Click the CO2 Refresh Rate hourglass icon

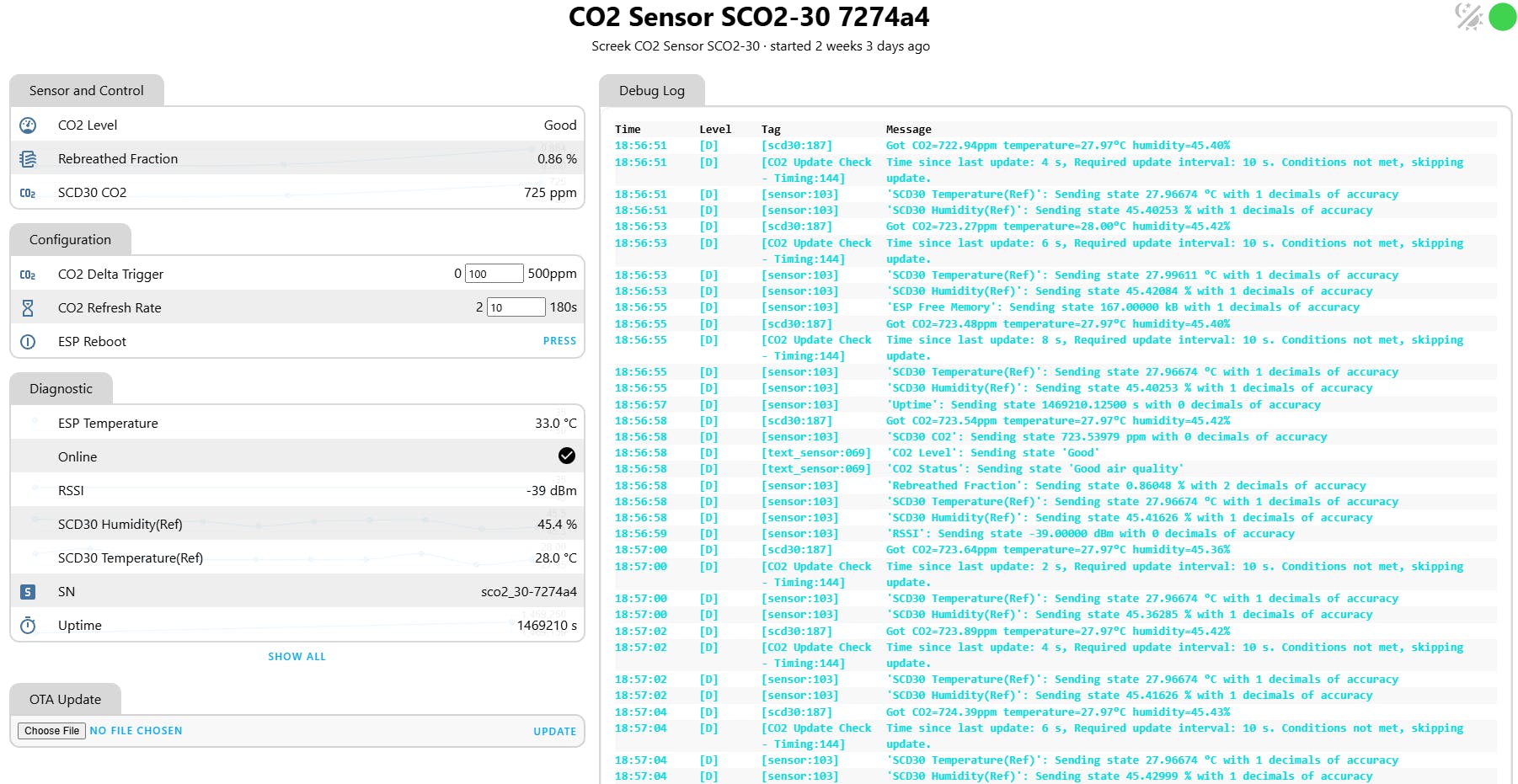click(x=28, y=308)
